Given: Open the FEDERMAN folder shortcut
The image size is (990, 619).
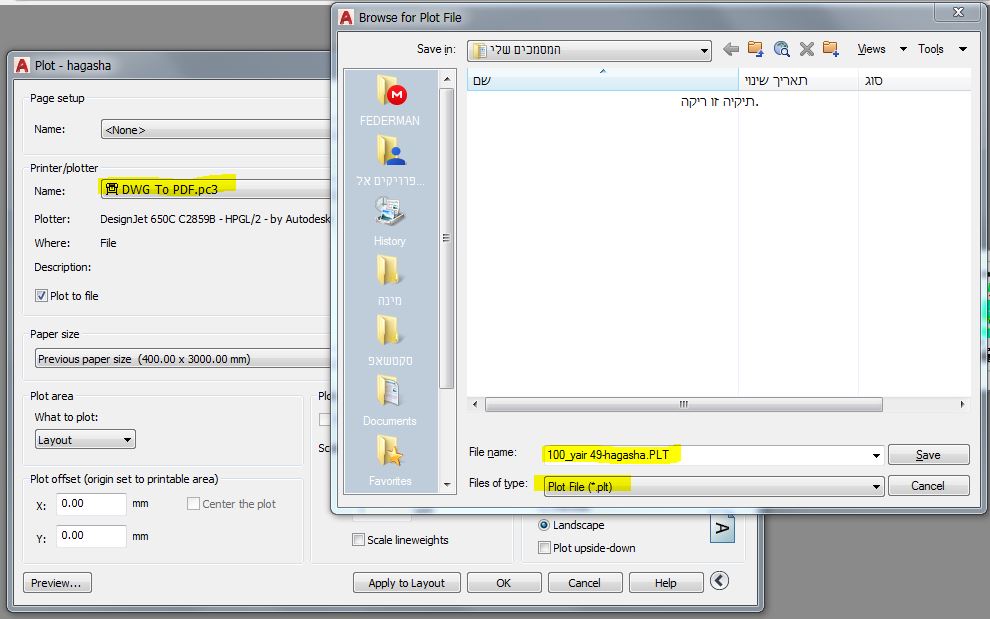Looking at the screenshot, I should pyautogui.click(x=390, y=101).
